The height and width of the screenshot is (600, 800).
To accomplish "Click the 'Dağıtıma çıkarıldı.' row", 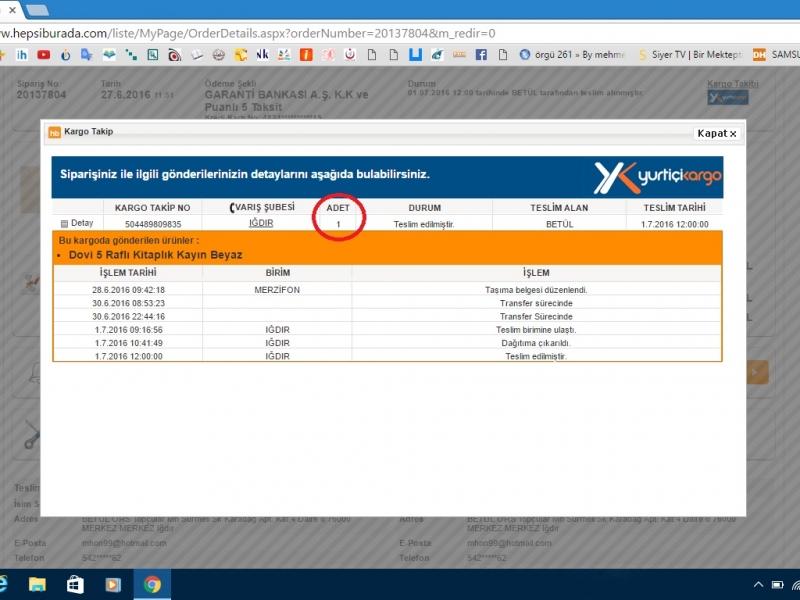I will (x=387, y=343).
